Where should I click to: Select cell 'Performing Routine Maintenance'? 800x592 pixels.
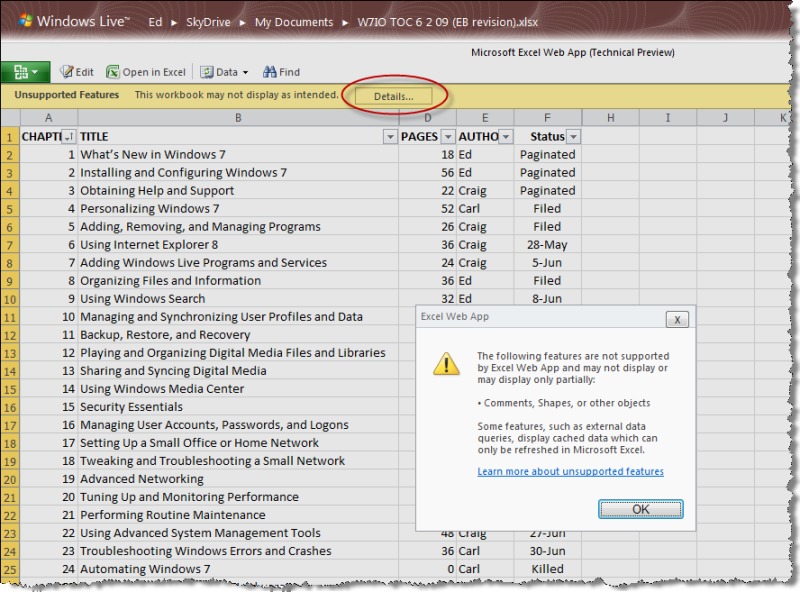[x=238, y=515]
